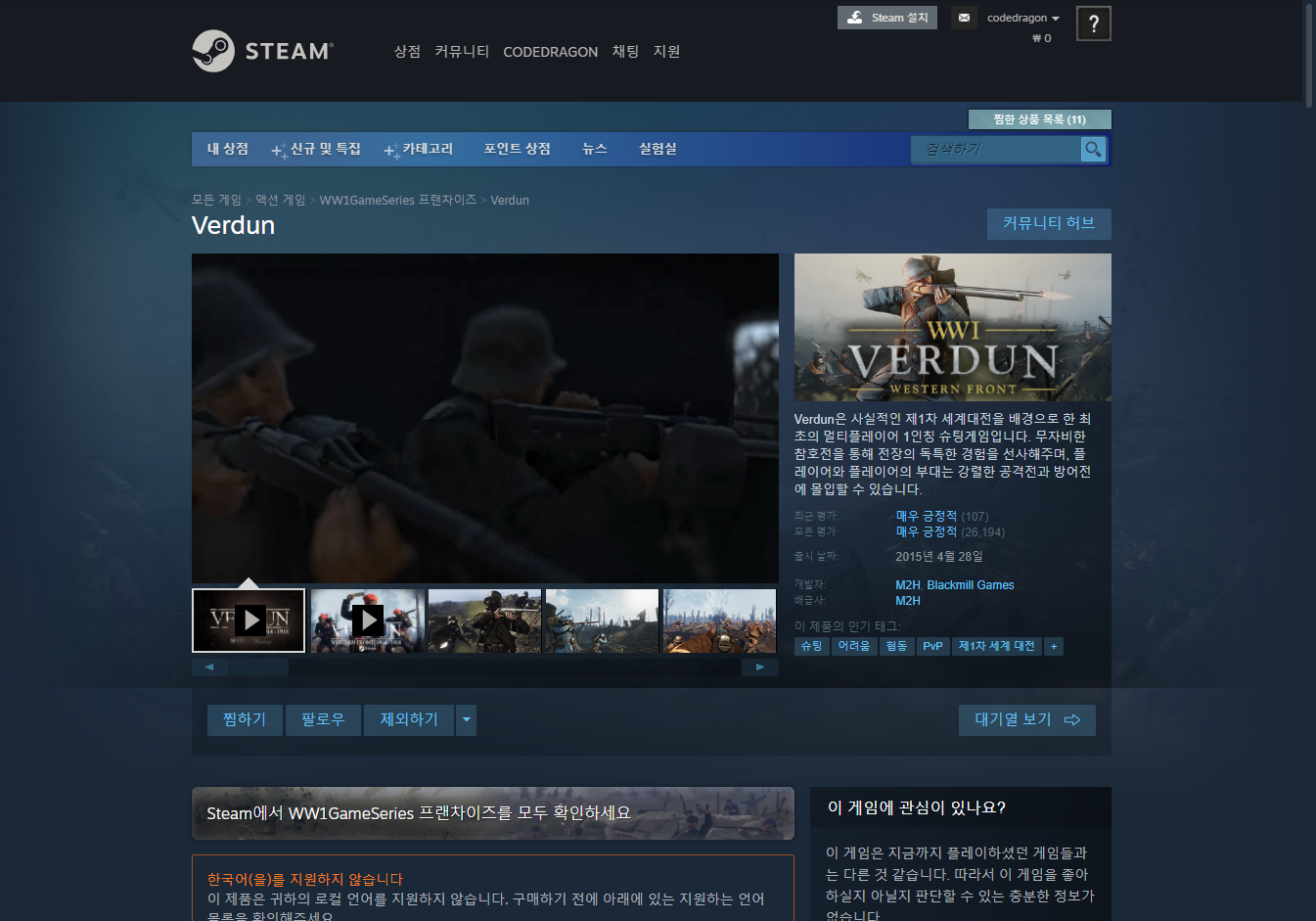The image size is (1316, 921).
Task: Click the 대기열 보기 queue button
Action: (x=1026, y=719)
